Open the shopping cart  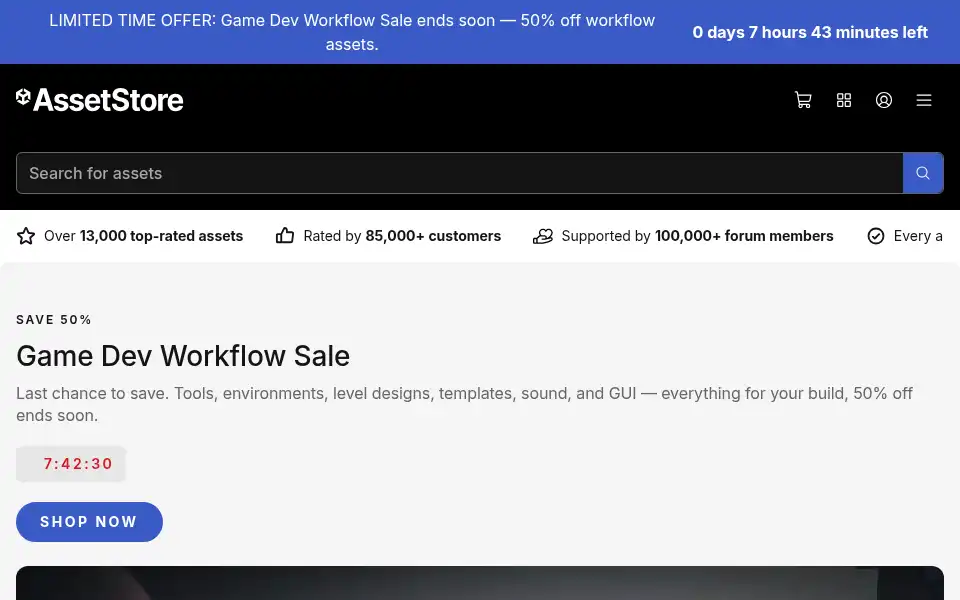pos(803,100)
